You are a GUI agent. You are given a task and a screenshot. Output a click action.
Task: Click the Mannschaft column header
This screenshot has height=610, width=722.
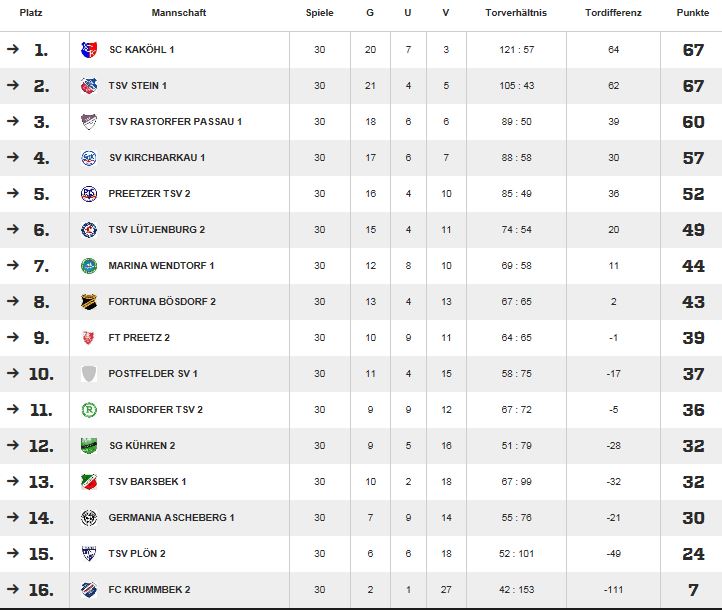click(x=179, y=13)
